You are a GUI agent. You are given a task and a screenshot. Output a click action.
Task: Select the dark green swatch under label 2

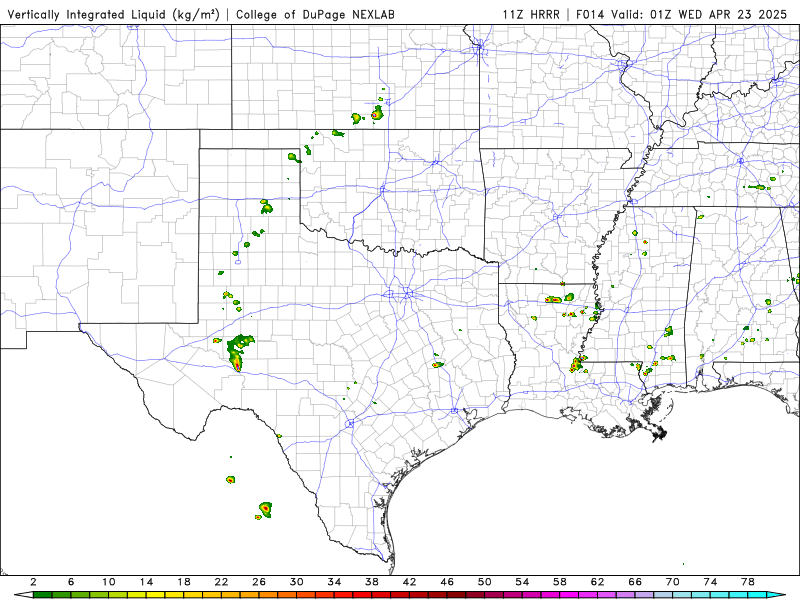click(42, 595)
